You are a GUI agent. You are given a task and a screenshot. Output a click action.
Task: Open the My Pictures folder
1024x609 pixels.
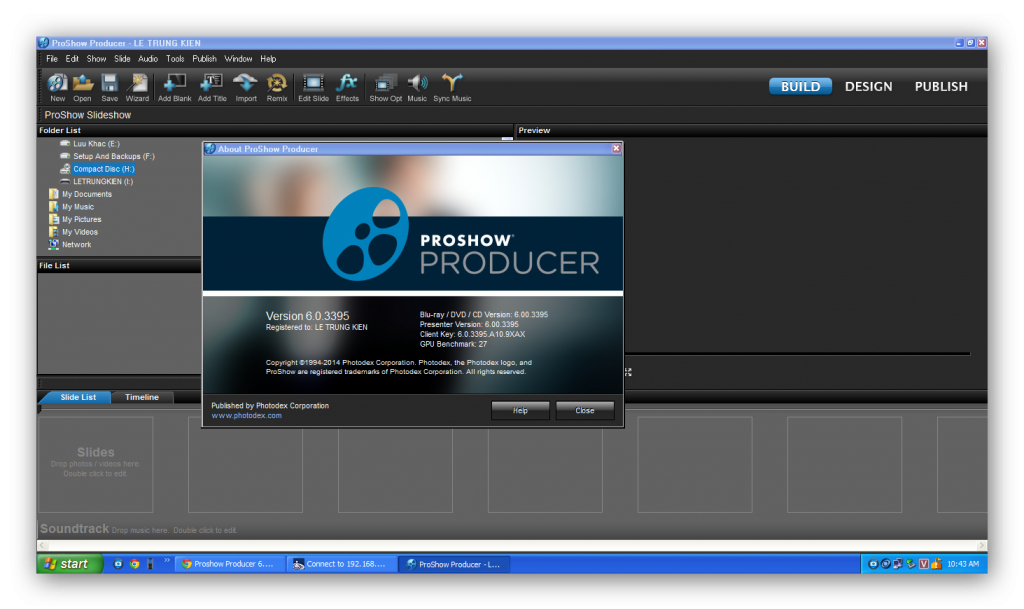(75, 219)
